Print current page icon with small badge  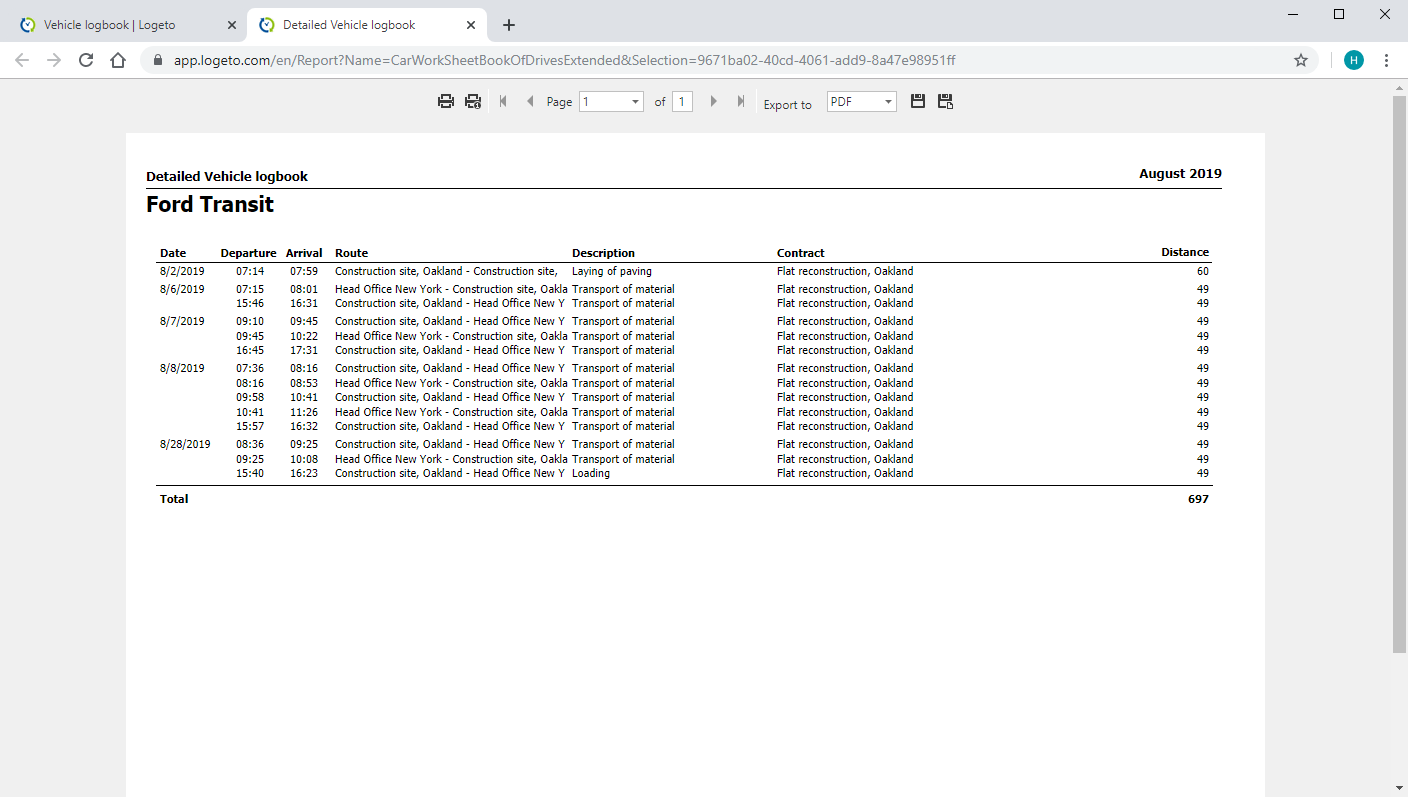pyautogui.click(x=473, y=101)
